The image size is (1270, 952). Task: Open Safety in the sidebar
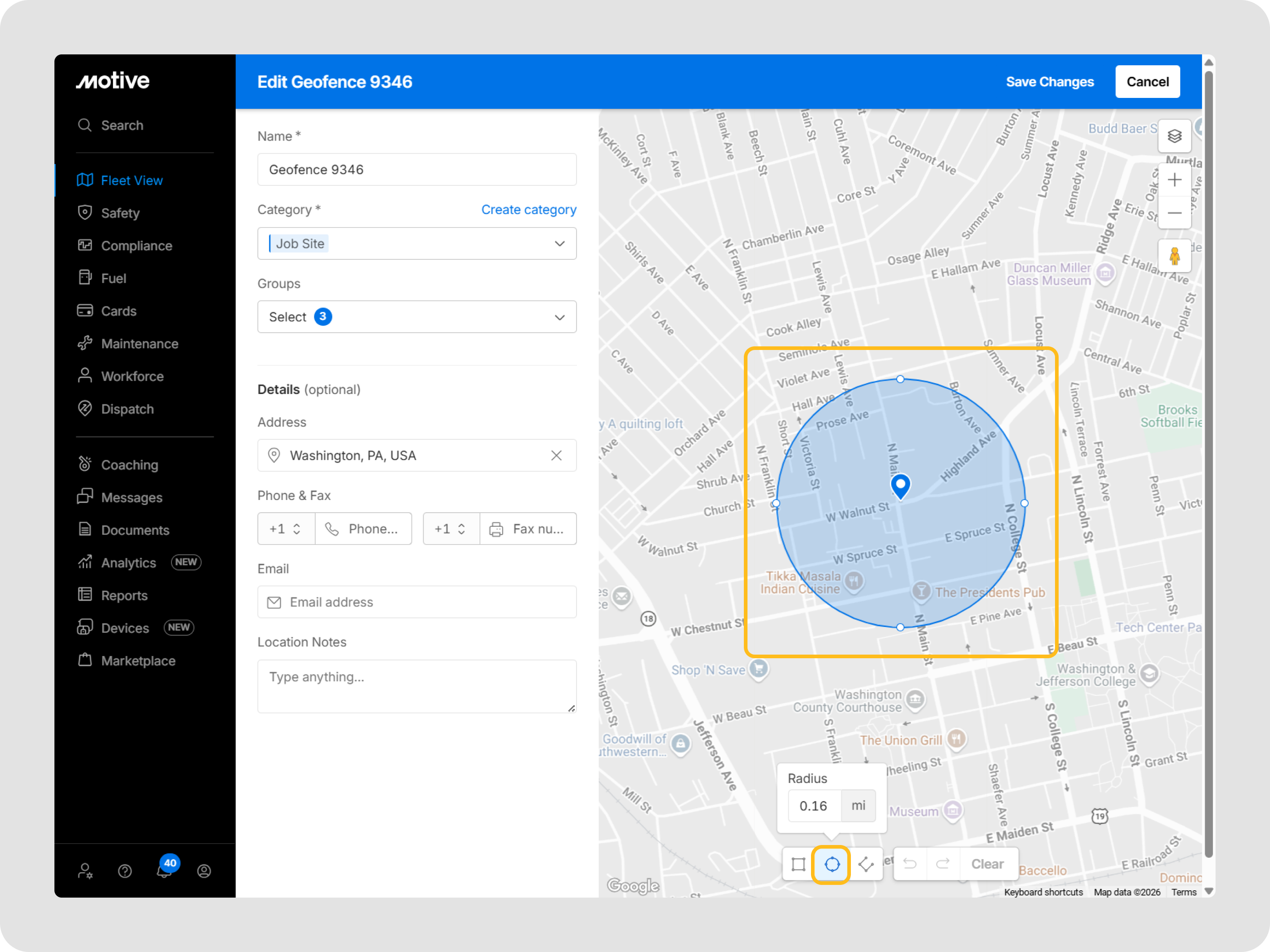(120, 214)
